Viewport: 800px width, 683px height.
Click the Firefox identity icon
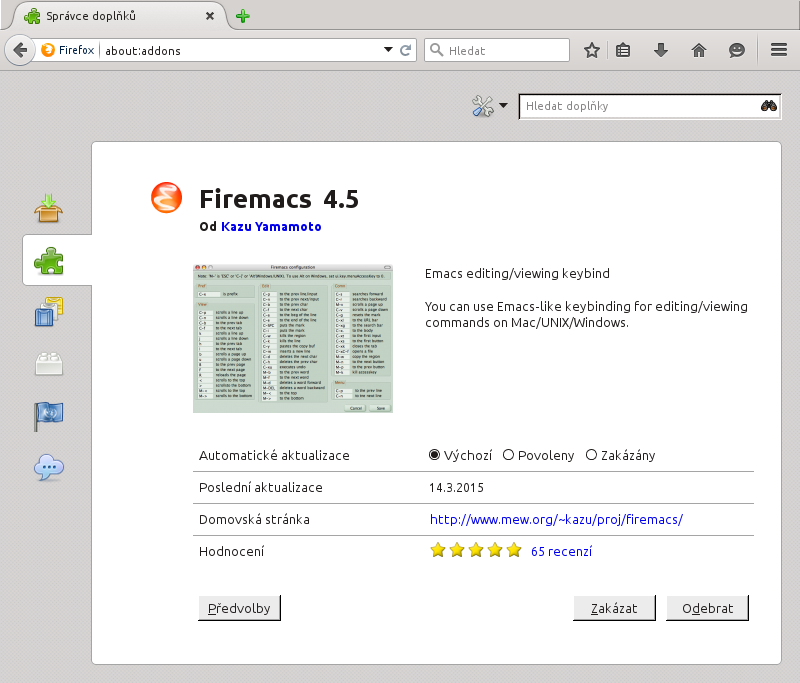(x=68, y=50)
